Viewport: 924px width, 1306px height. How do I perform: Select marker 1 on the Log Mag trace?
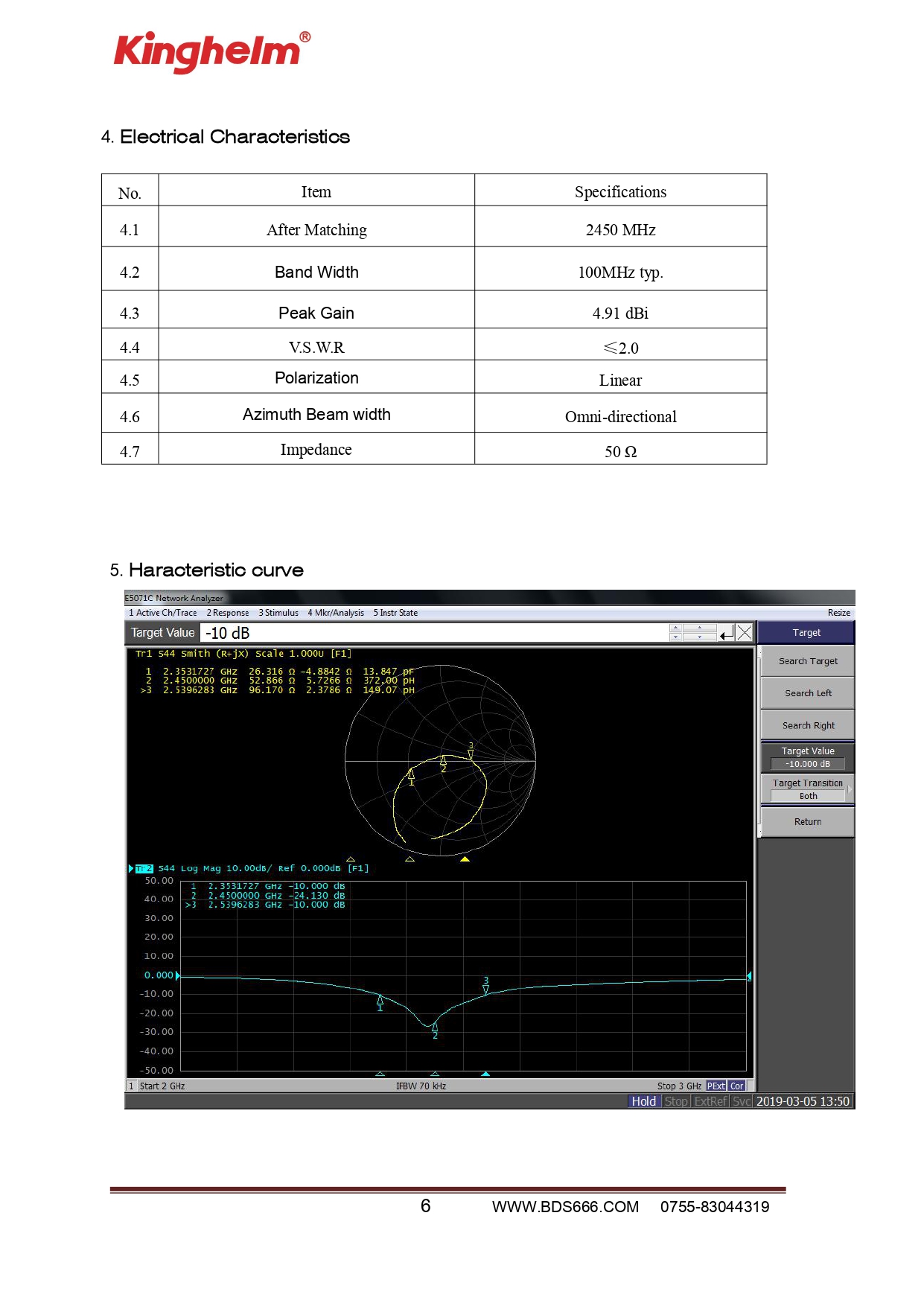click(x=380, y=1002)
